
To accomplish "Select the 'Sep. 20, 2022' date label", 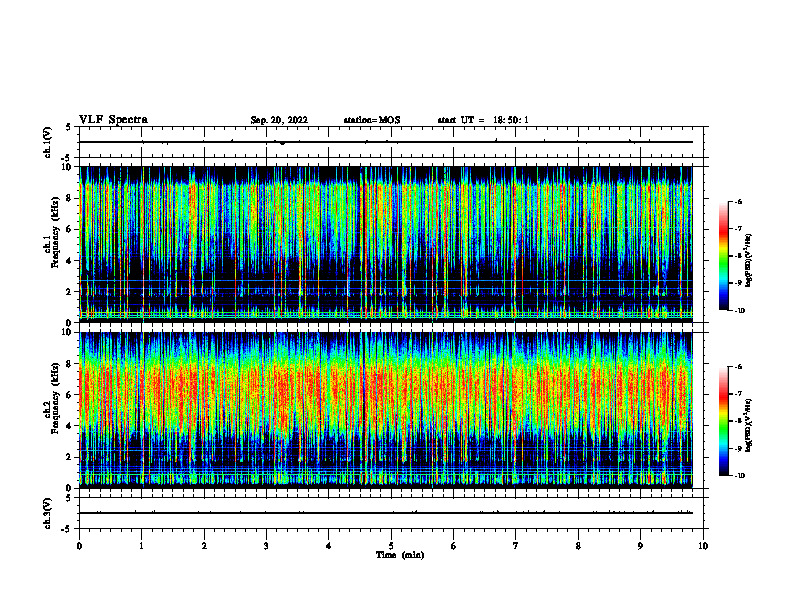I will (x=279, y=120).
